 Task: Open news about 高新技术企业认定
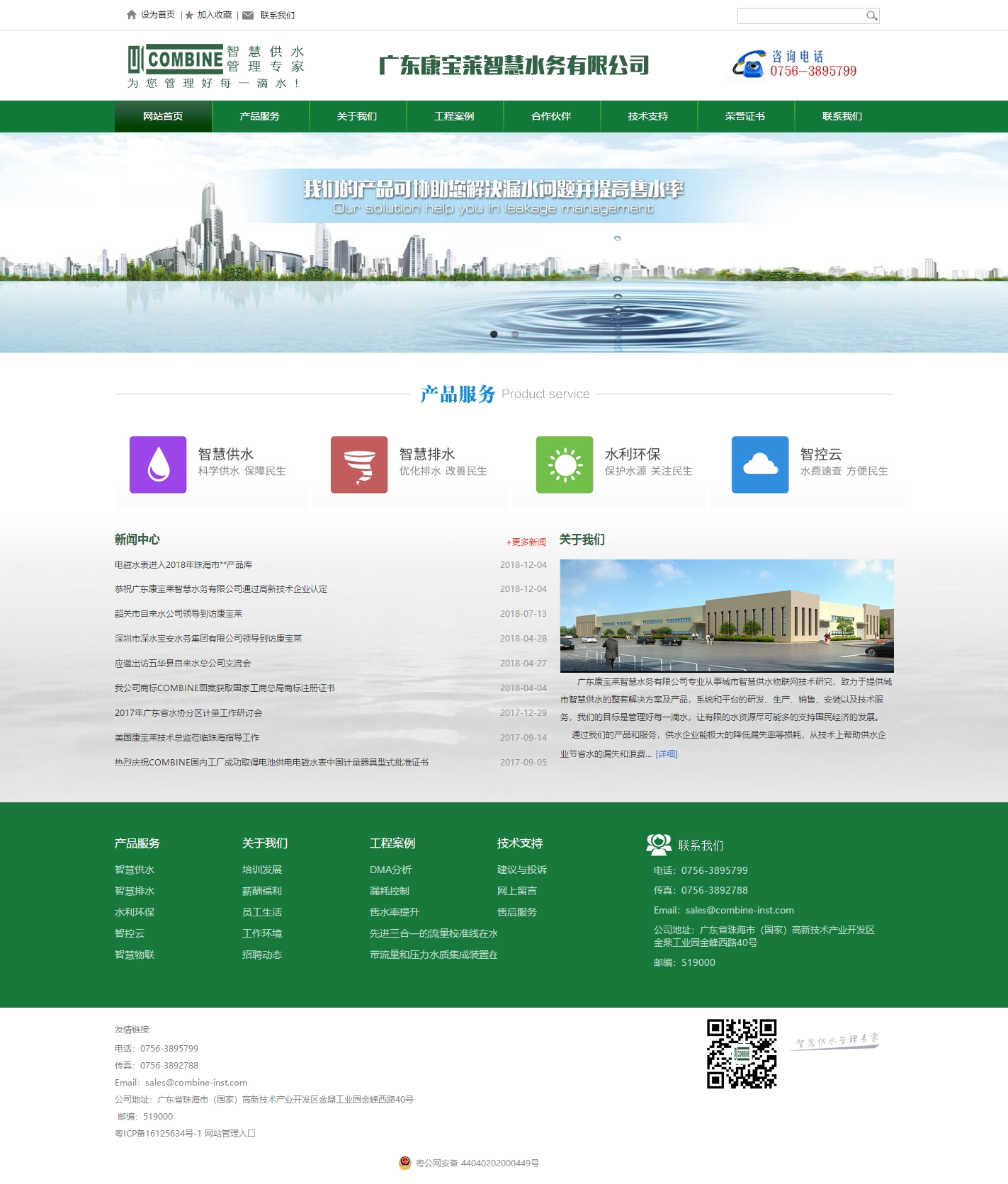click(x=221, y=589)
